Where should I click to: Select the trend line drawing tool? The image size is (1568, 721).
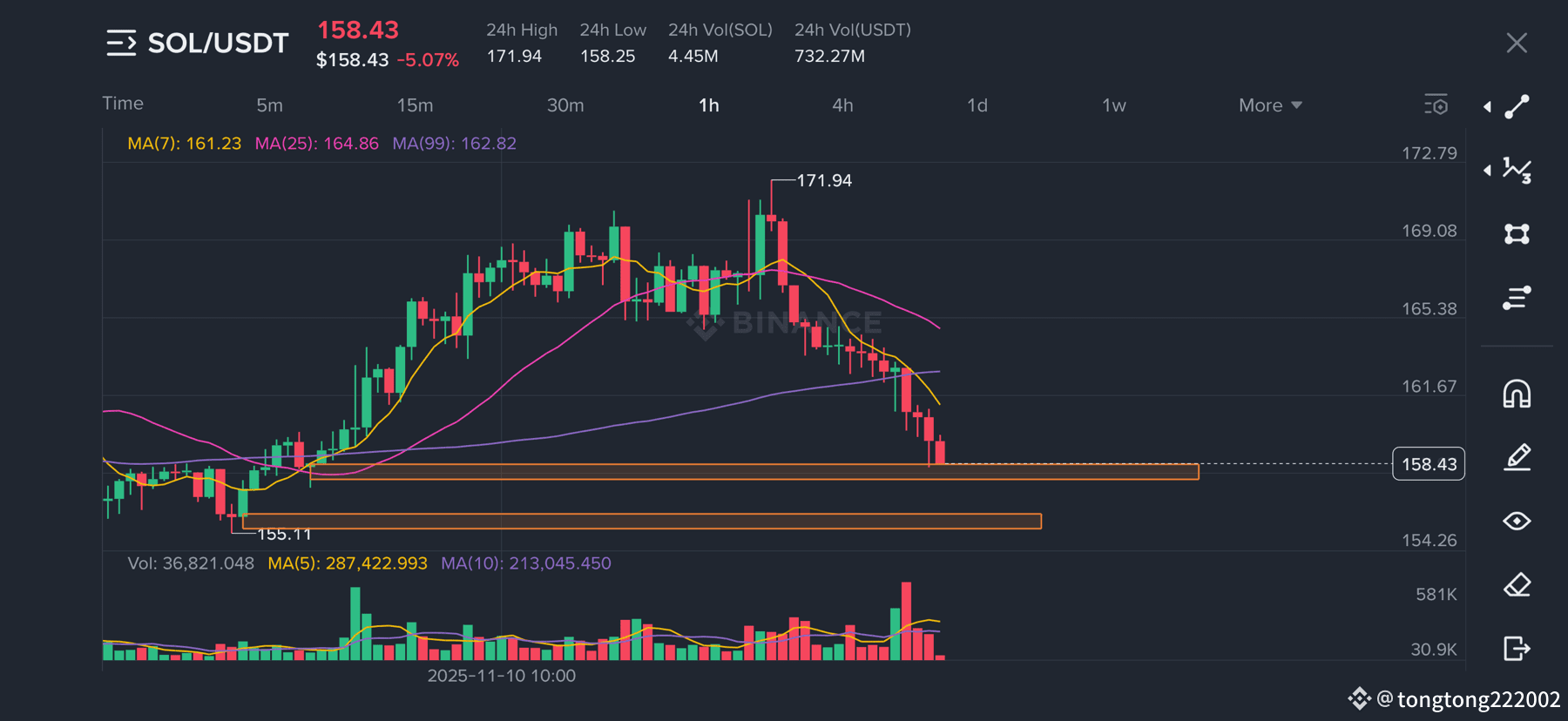click(1517, 106)
